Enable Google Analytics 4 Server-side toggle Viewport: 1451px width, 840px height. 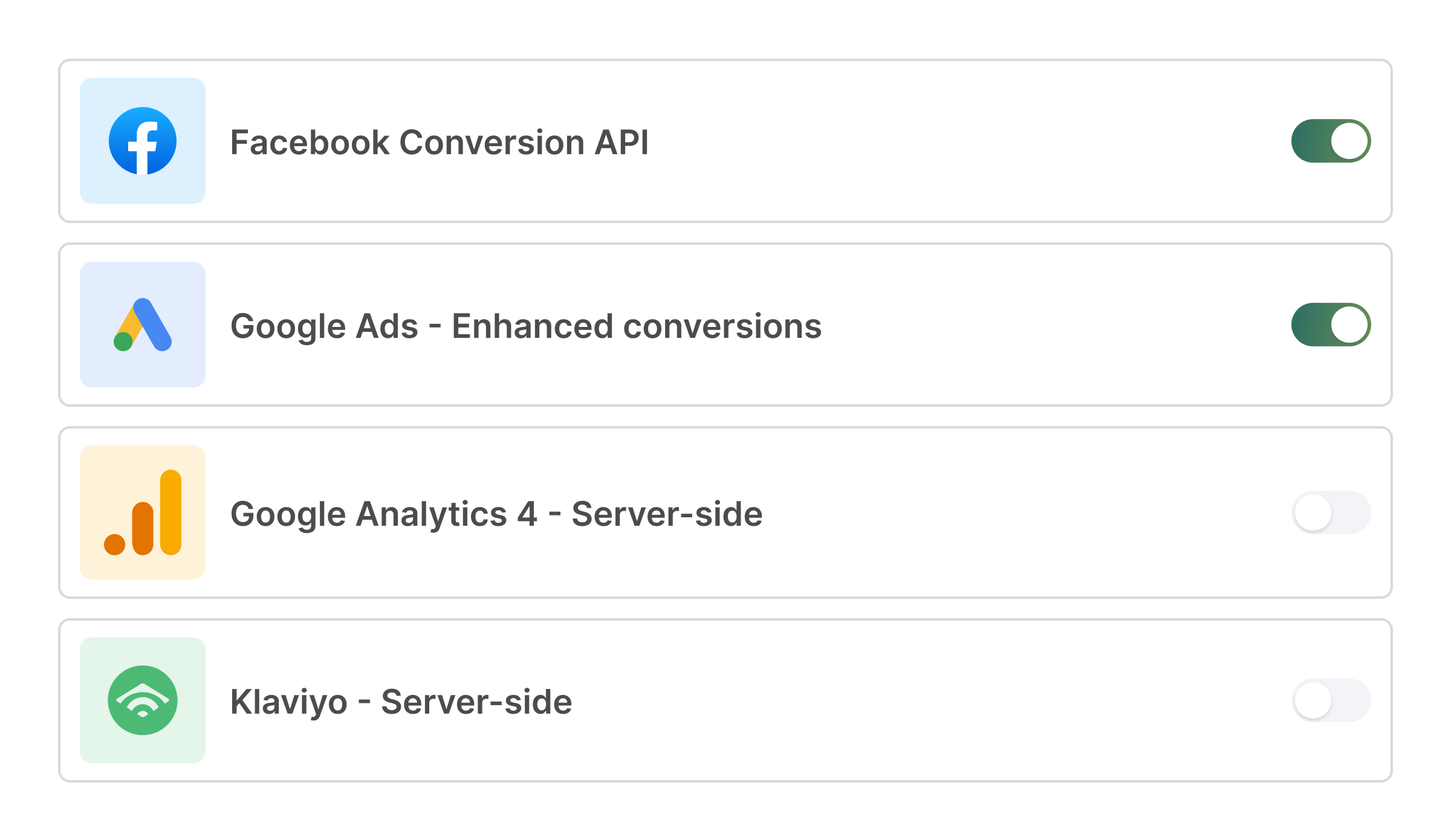point(1331,512)
